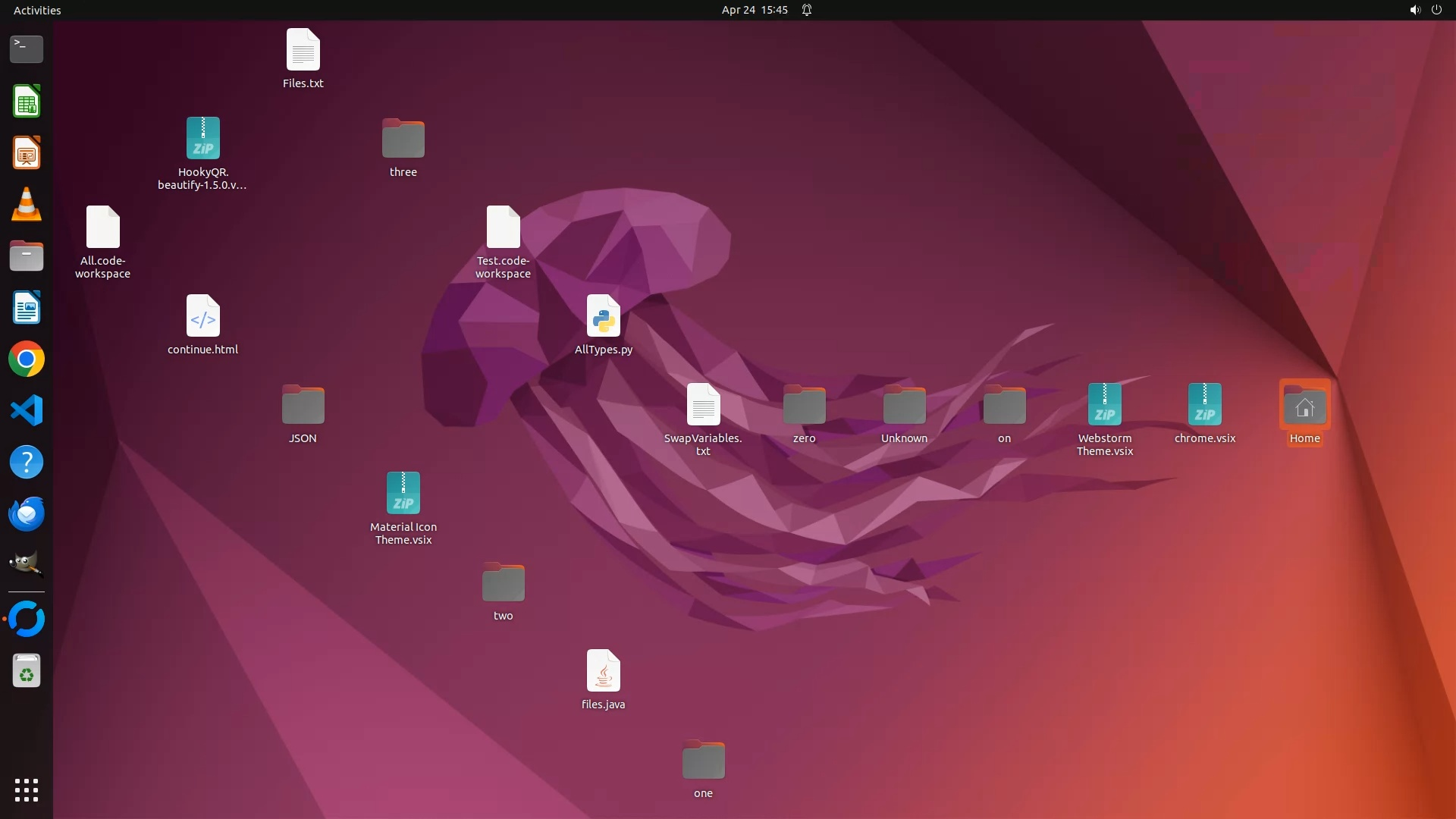Screen dimensions: 1456x819
Task: Click the Activities button
Action: coord(37,10)
